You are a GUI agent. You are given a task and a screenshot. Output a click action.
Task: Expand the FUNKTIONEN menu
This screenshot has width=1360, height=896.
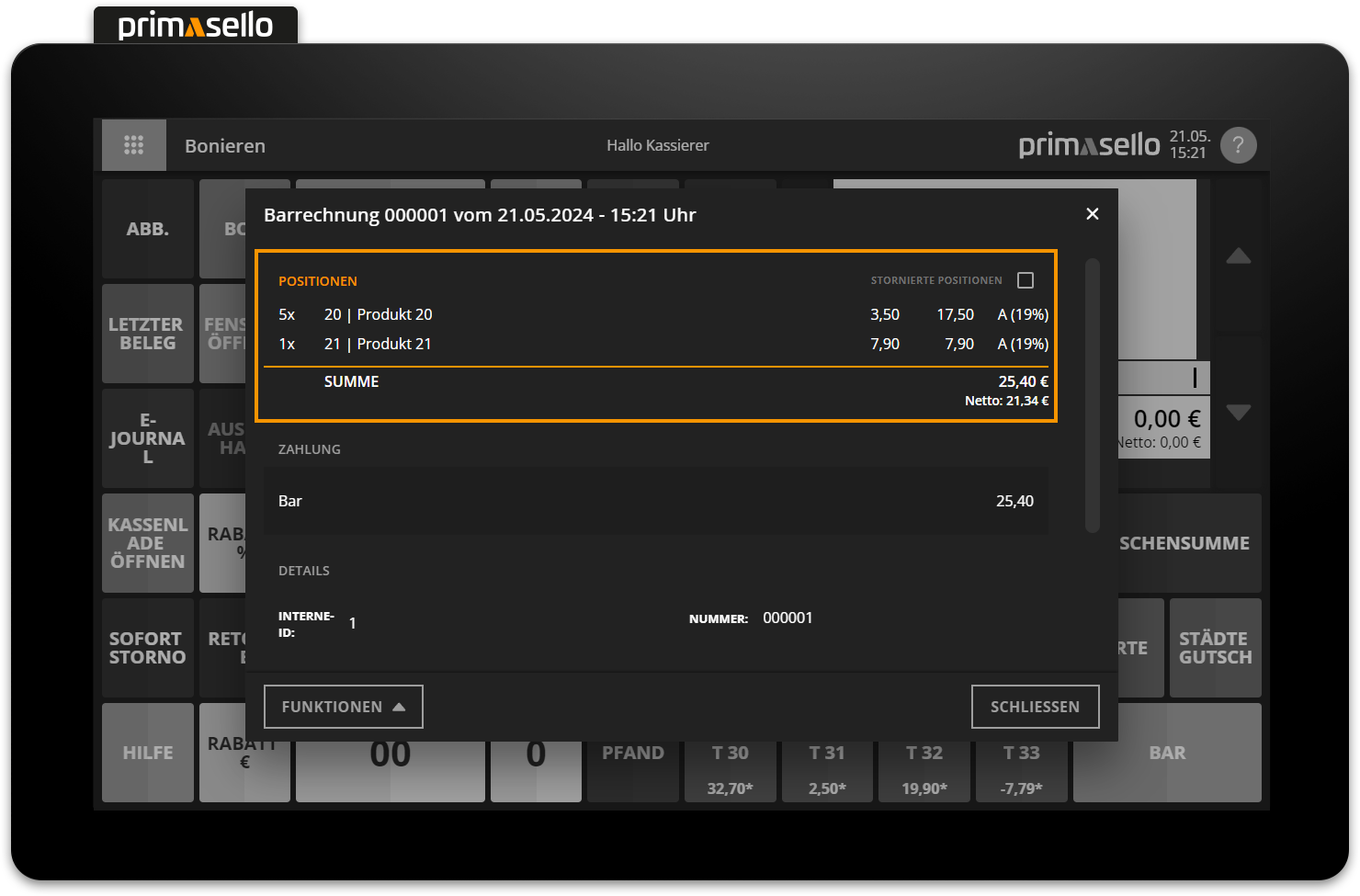[x=343, y=706]
